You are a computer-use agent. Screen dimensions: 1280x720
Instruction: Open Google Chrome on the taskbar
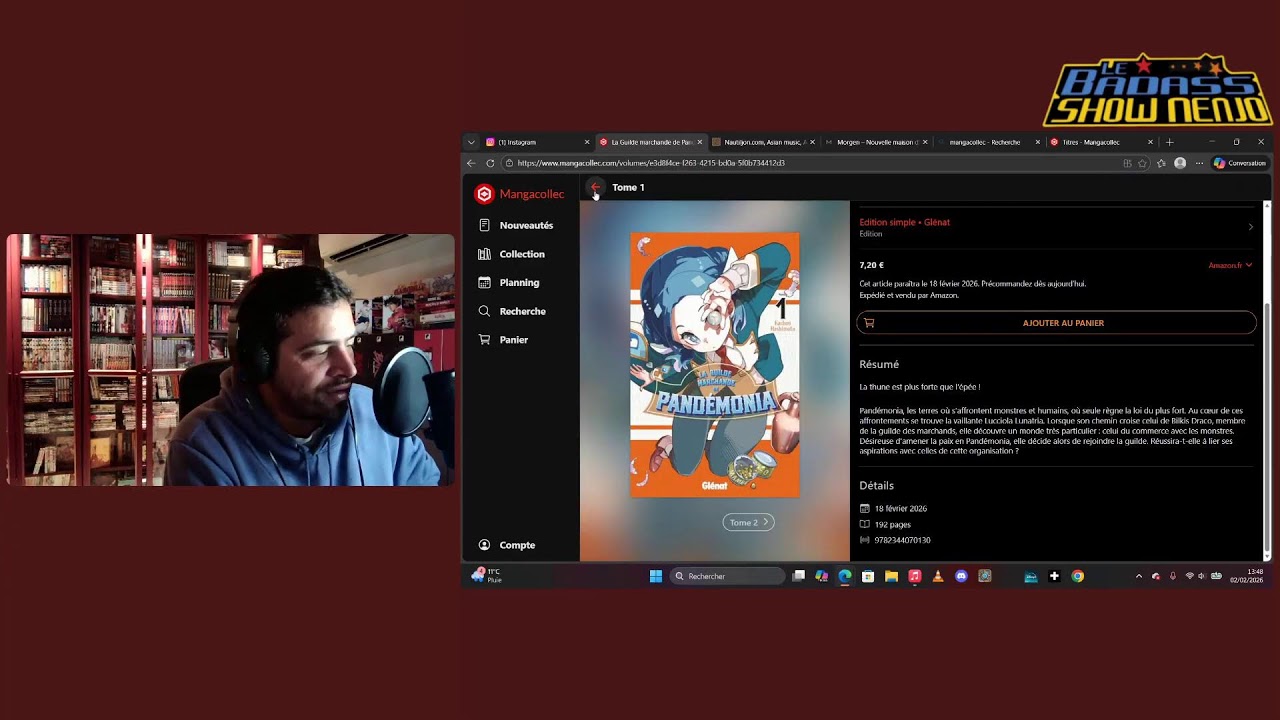click(x=1077, y=576)
